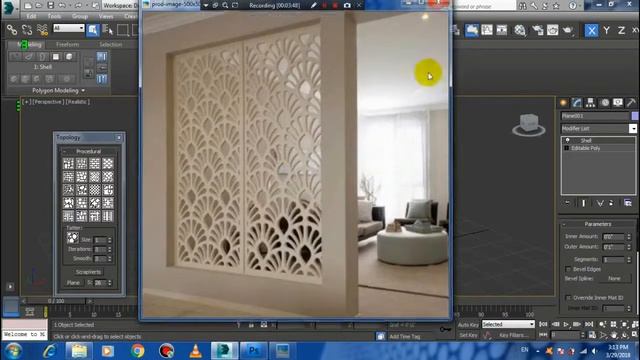Image resolution: width=640 pixels, height=360 pixels.
Task: Click the Plane001 object color swatch
Action: pyautogui.click(x=635, y=116)
